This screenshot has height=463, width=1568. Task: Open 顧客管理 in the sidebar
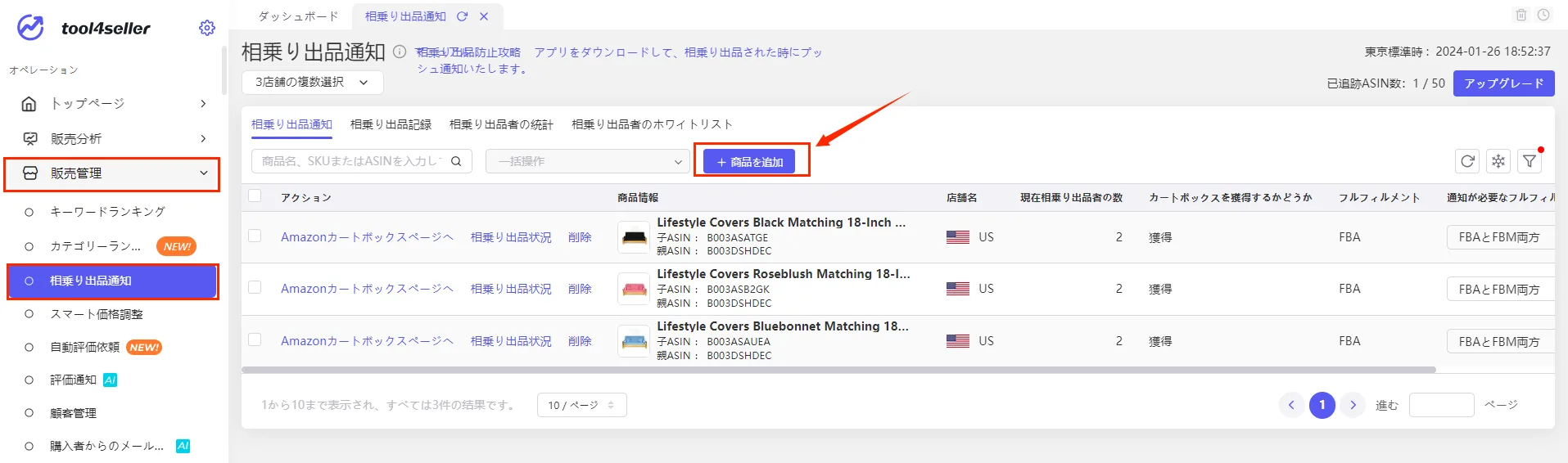tap(73, 413)
